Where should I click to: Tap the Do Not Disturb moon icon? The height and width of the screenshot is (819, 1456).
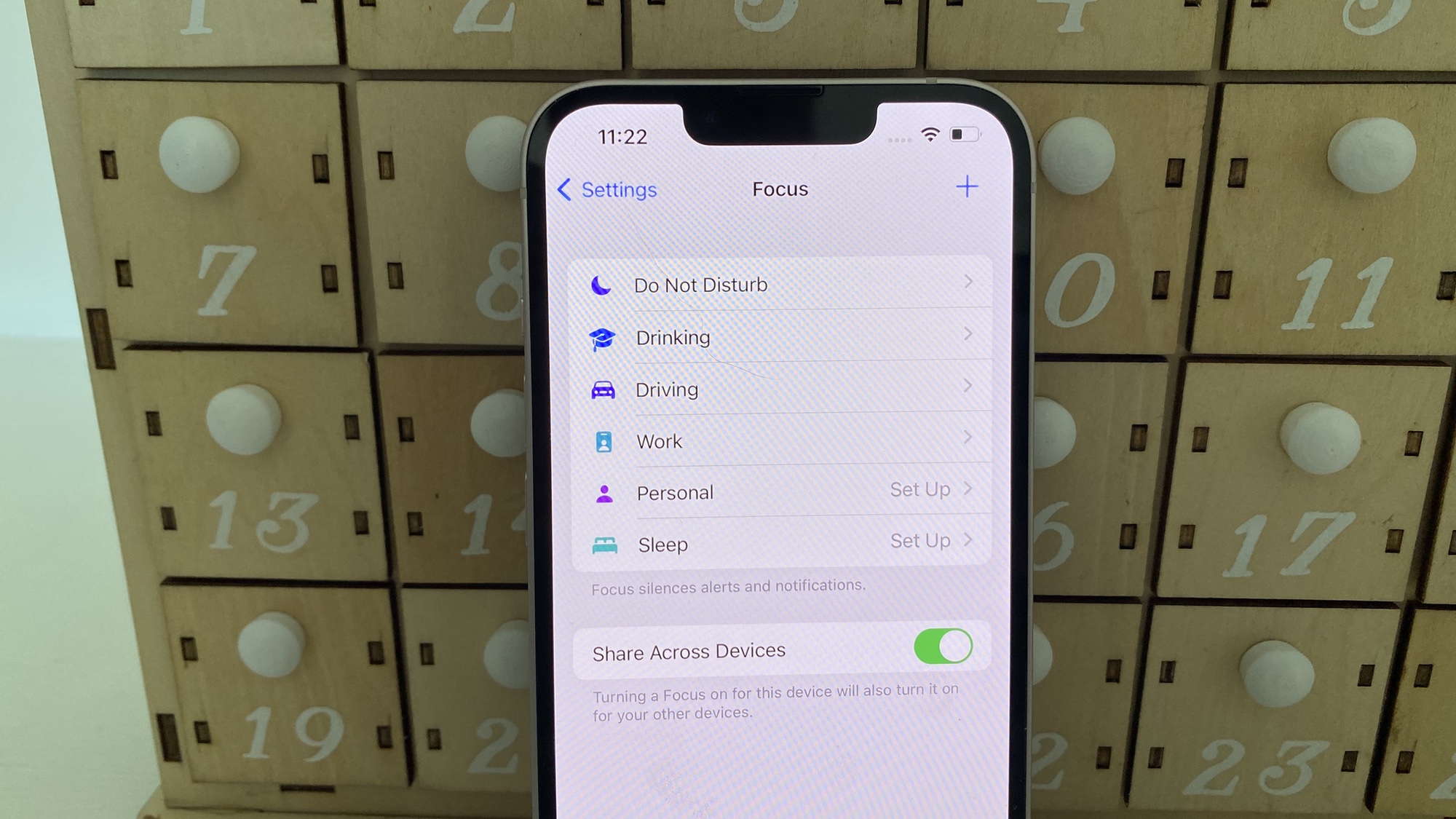[x=600, y=283]
